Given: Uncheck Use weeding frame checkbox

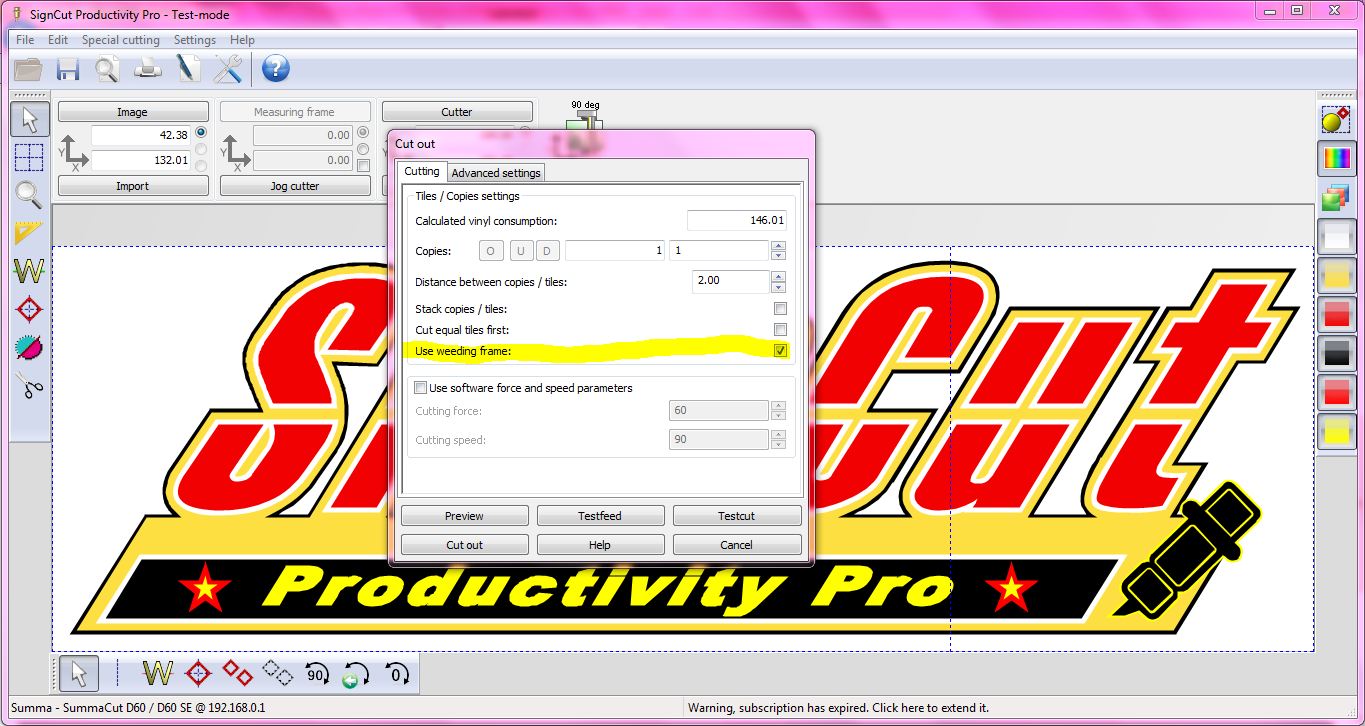Looking at the screenshot, I should pos(780,351).
